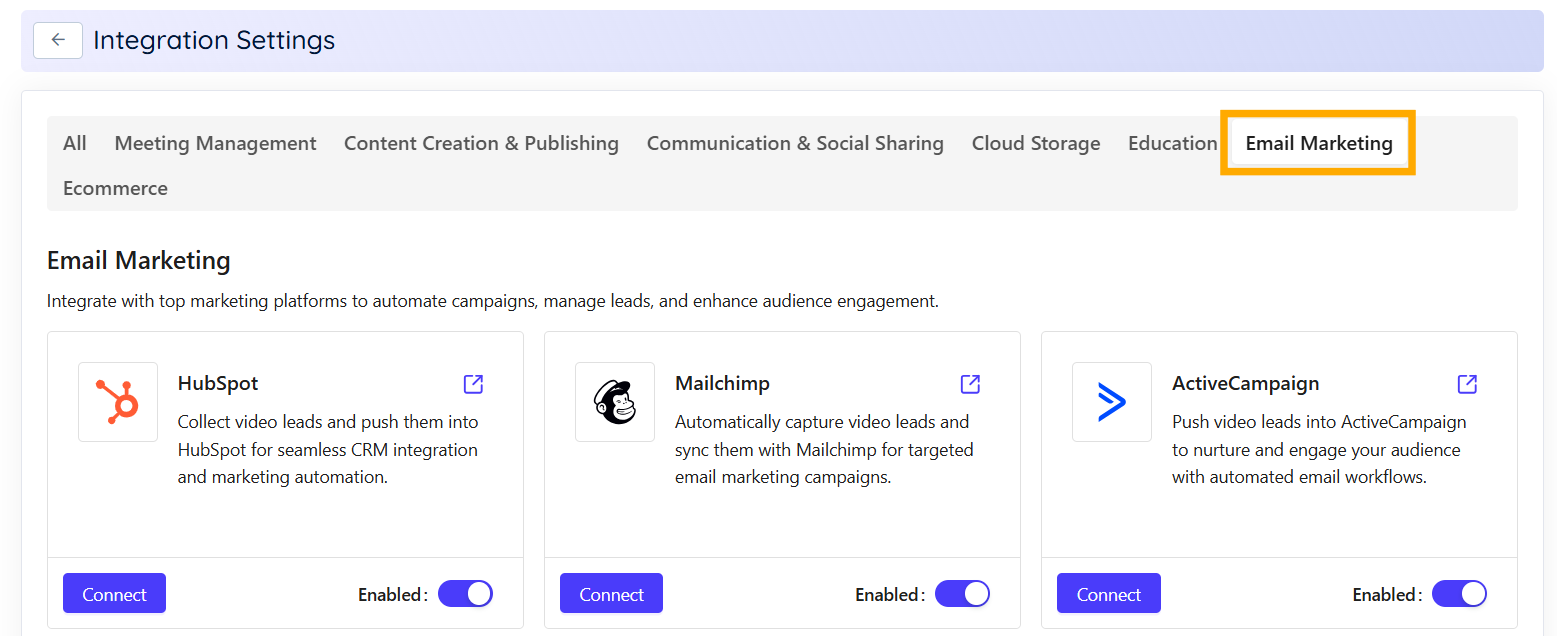The image size is (1557, 636).
Task: Select the Cloud Storage tab
Action: click(1035, 143)
